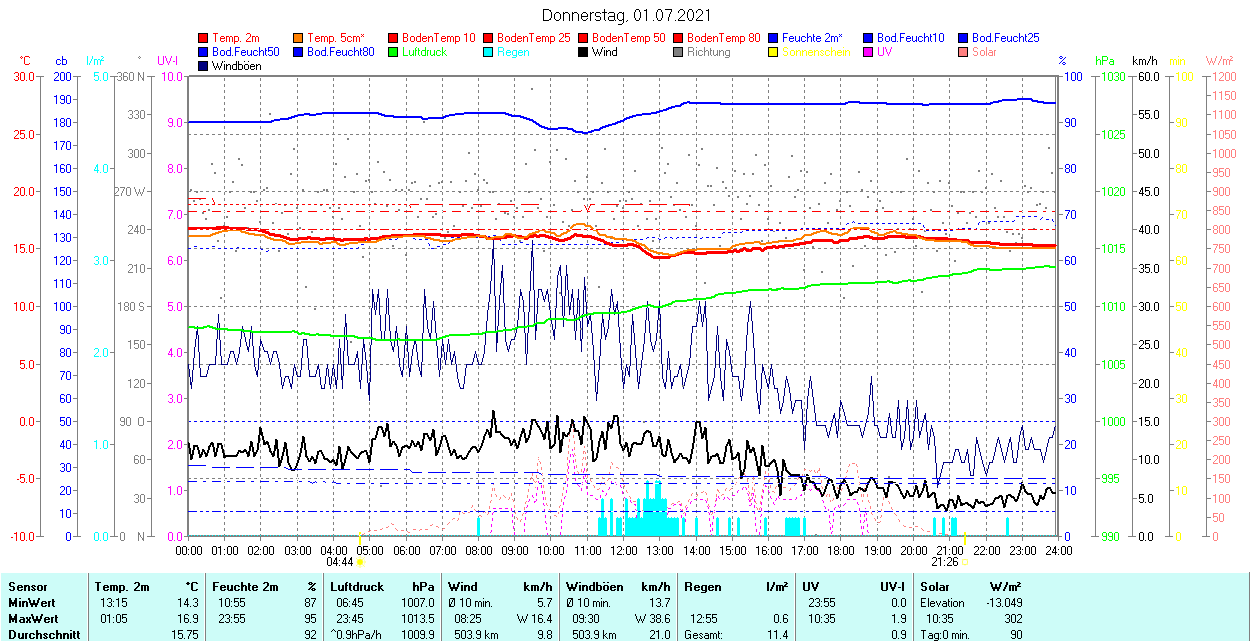Screen dimensions: 1250x641
Task: Select the Durchschnitt row label
Action: click(43, 634)
